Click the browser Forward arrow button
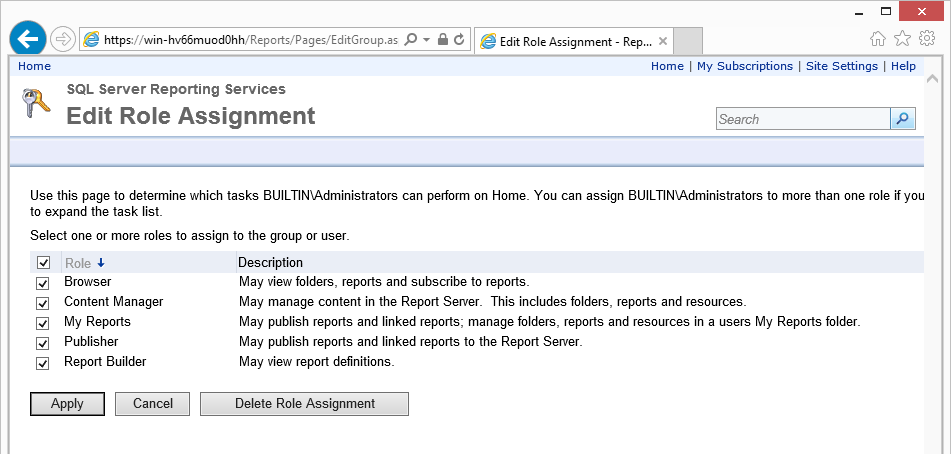 63,40
